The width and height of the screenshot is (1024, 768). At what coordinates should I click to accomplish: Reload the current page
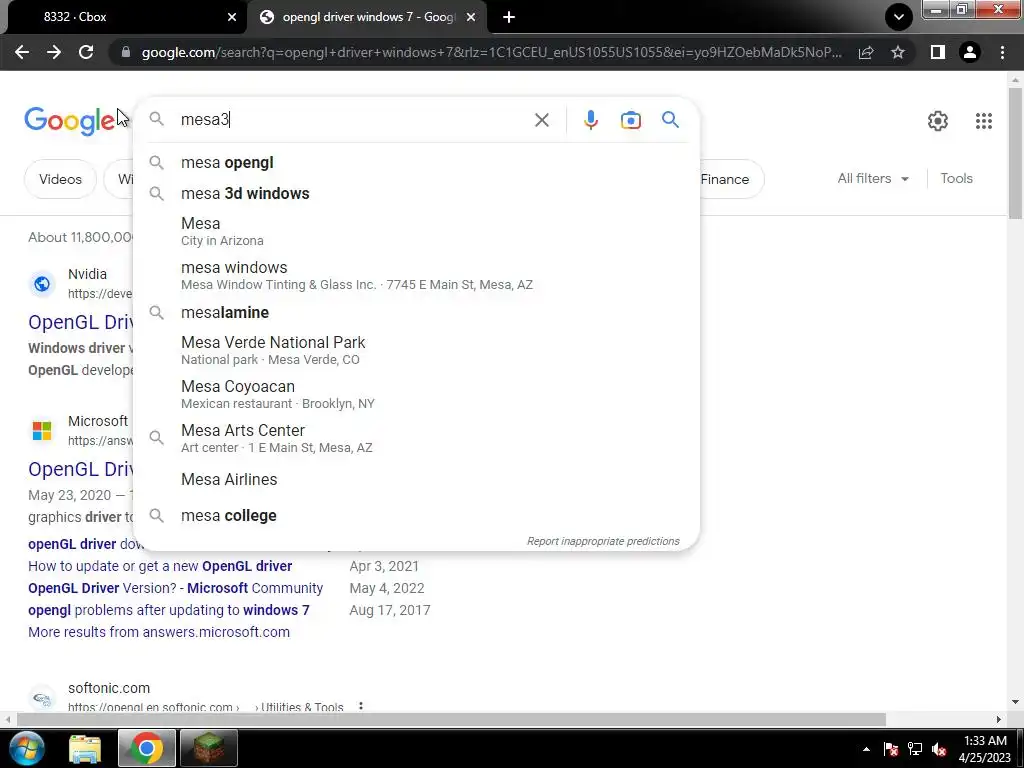click(x=86, y=52)
